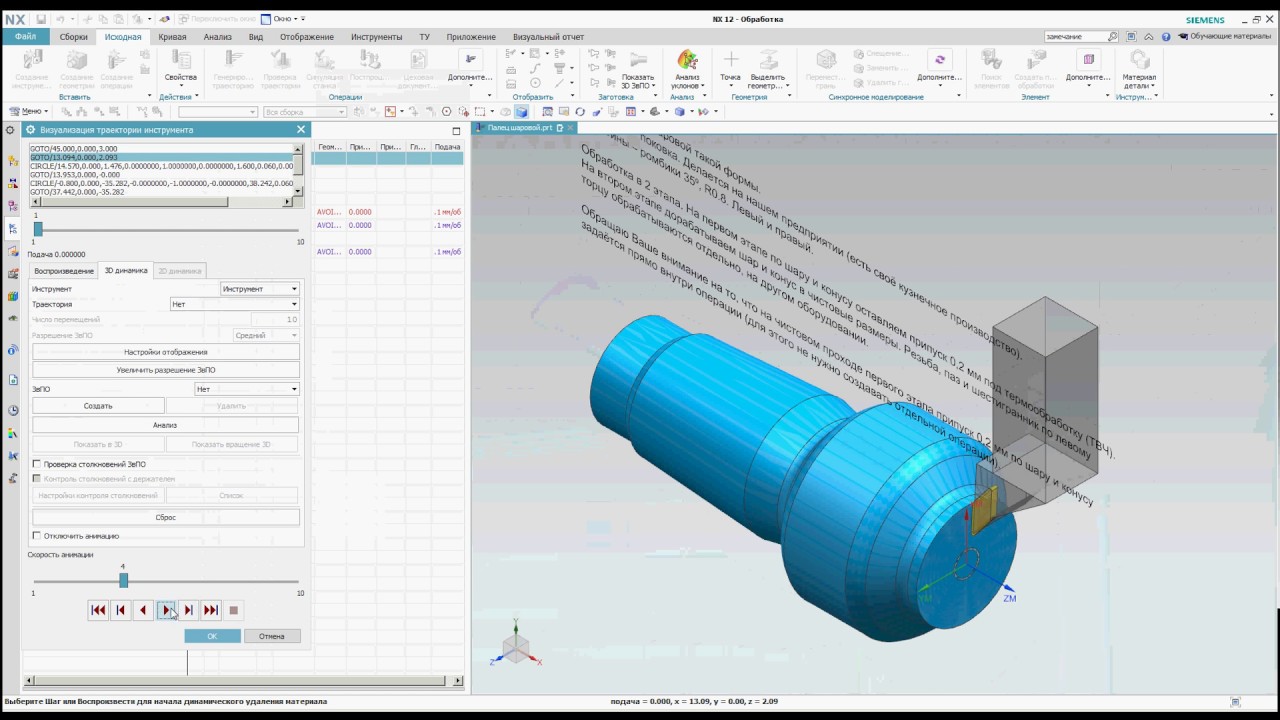
Task: Click the замечание search input field
Action: (1075, 36)
